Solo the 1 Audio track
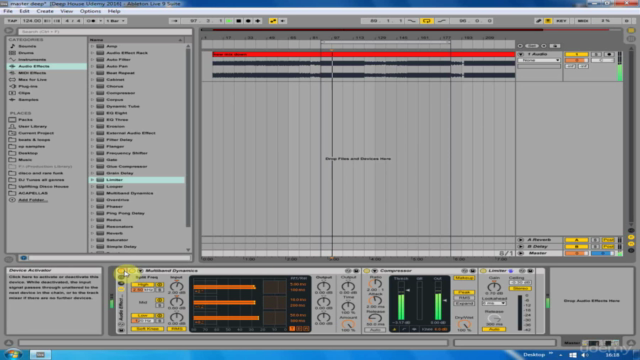This screenshot has height=360, width=640. pos(596,54)
